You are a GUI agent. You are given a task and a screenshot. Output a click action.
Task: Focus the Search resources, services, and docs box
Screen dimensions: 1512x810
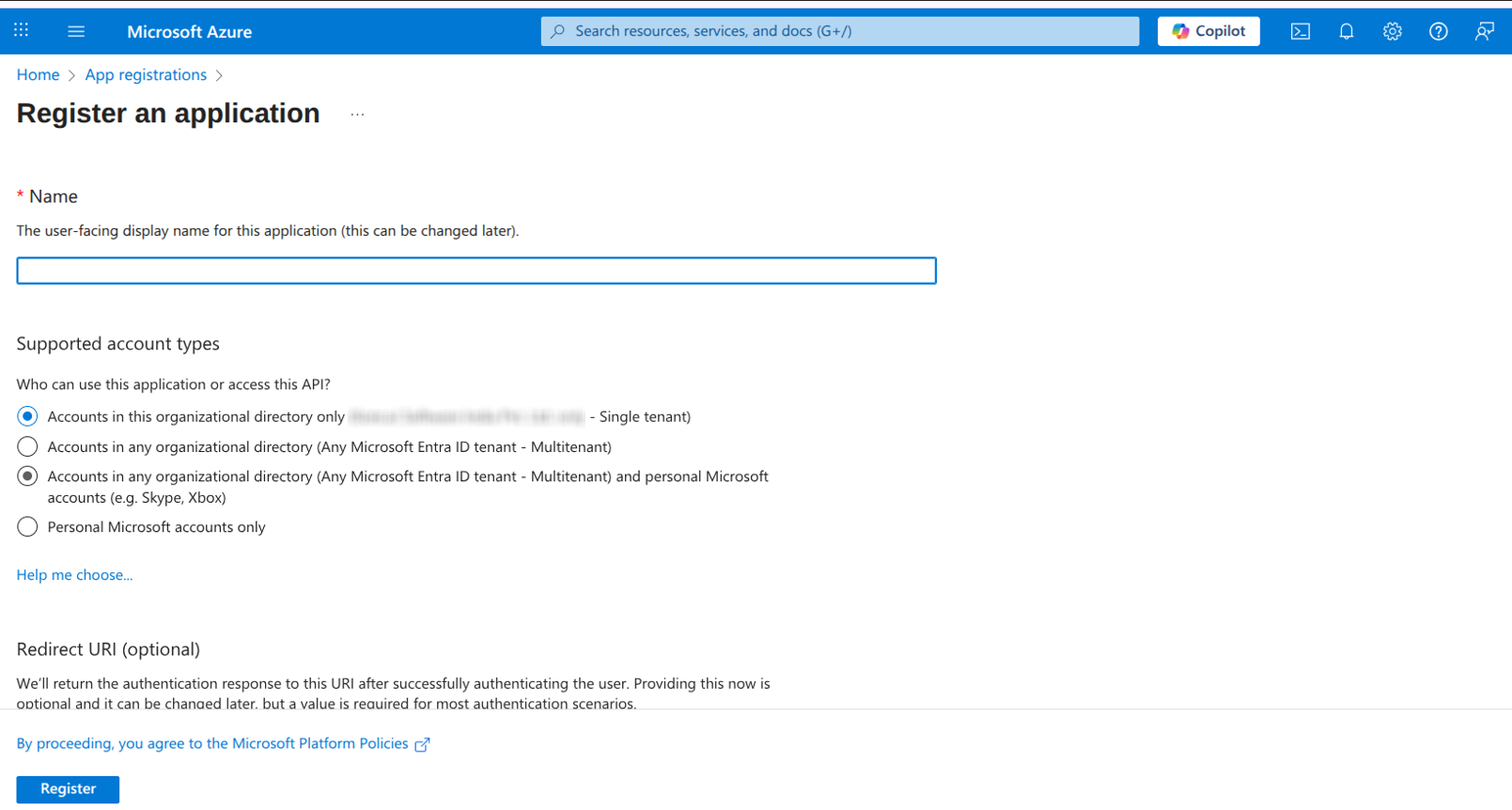[839, 31]
